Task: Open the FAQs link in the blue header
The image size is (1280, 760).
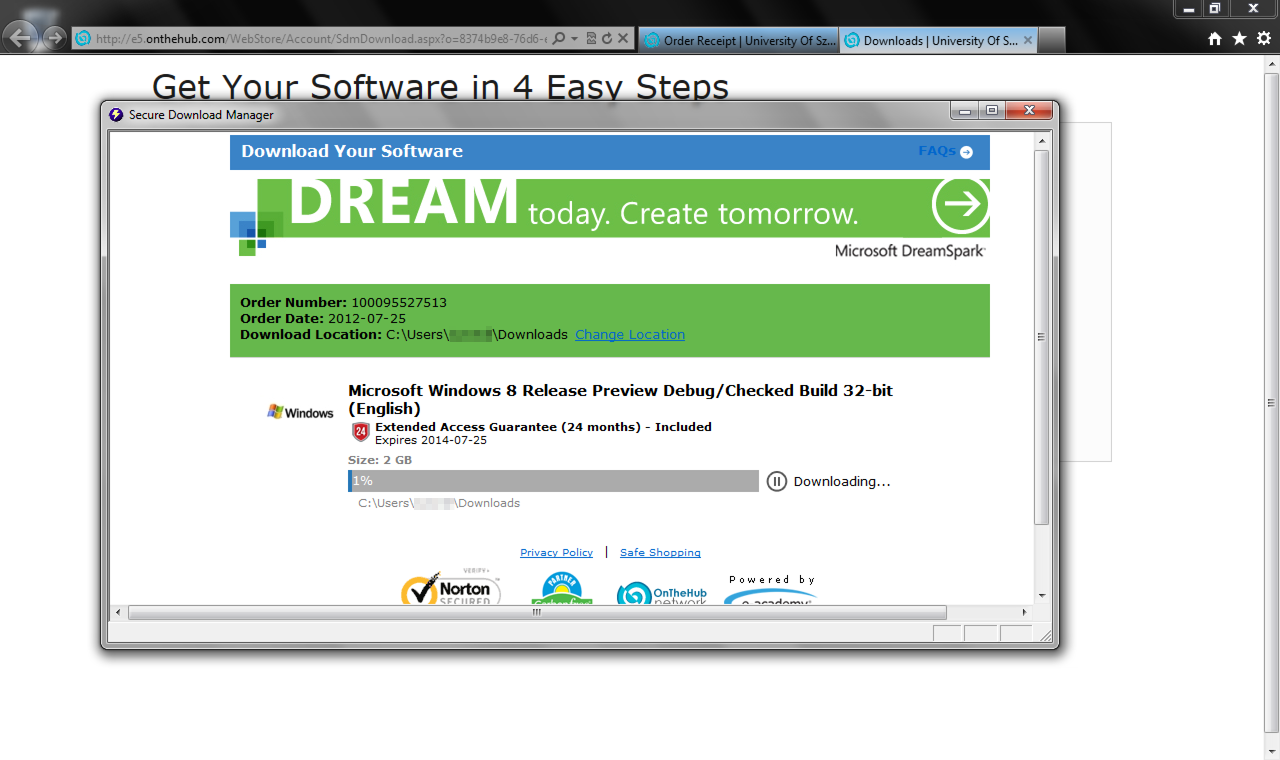Action: [x=937, y=151]
